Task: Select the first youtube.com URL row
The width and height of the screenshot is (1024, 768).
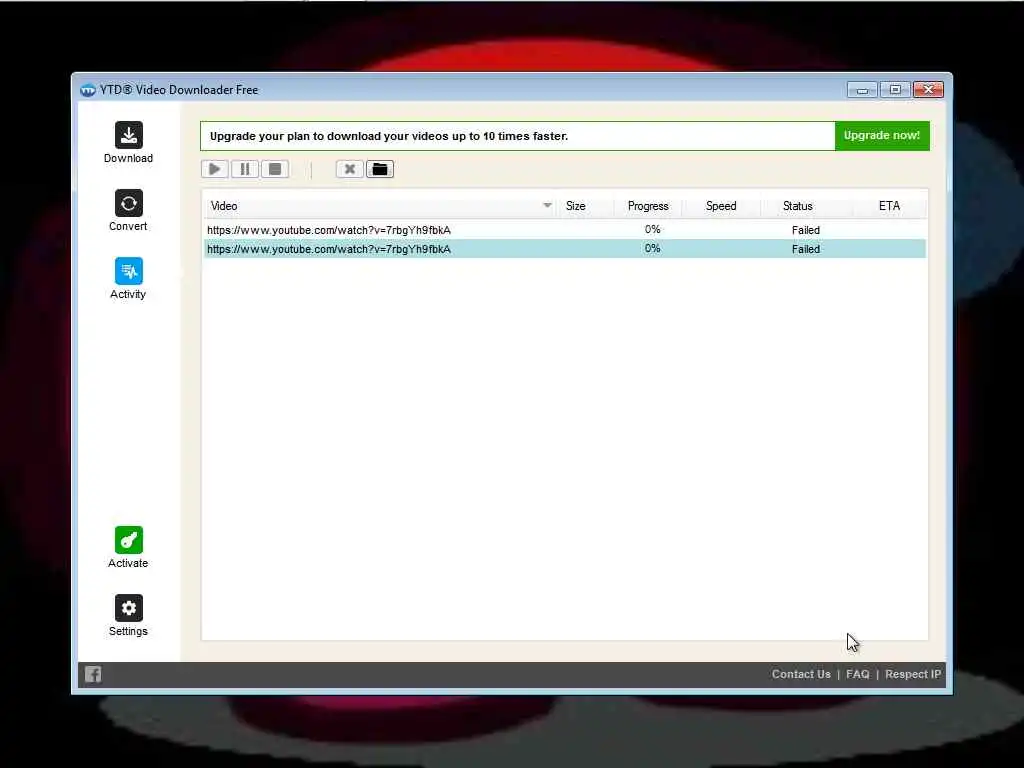Action: pos(565,230)
